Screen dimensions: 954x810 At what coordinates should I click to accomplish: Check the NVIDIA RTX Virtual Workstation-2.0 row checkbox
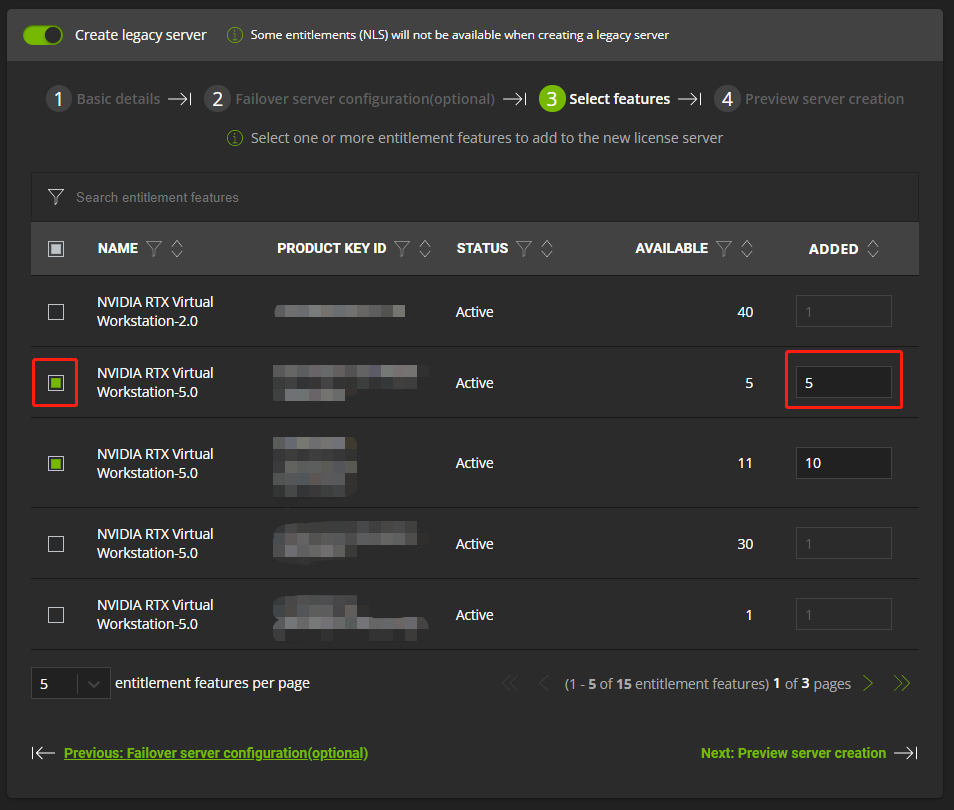click(56, 312)
